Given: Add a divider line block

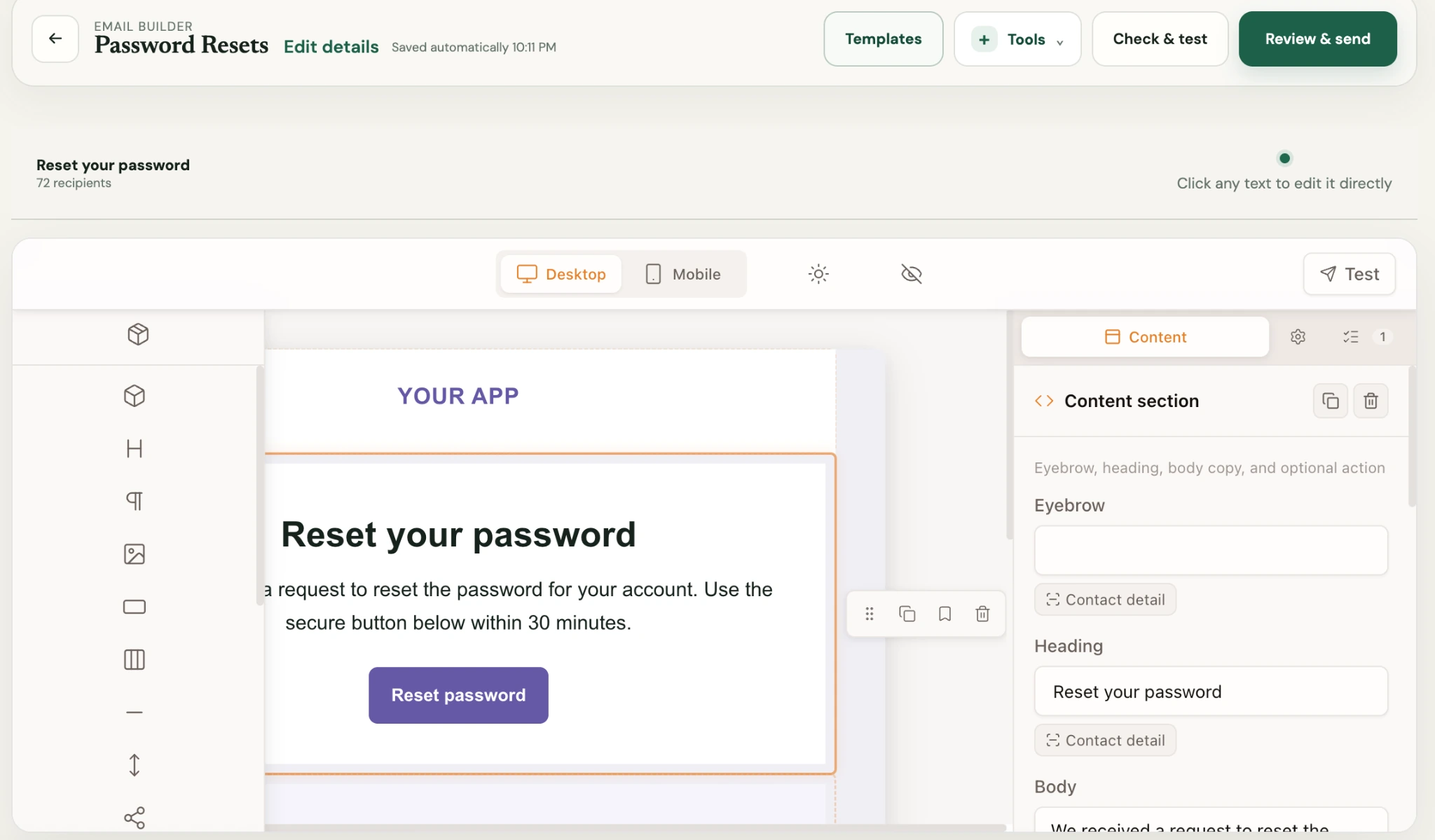Looking at the screenshot, I should (135, 712).
